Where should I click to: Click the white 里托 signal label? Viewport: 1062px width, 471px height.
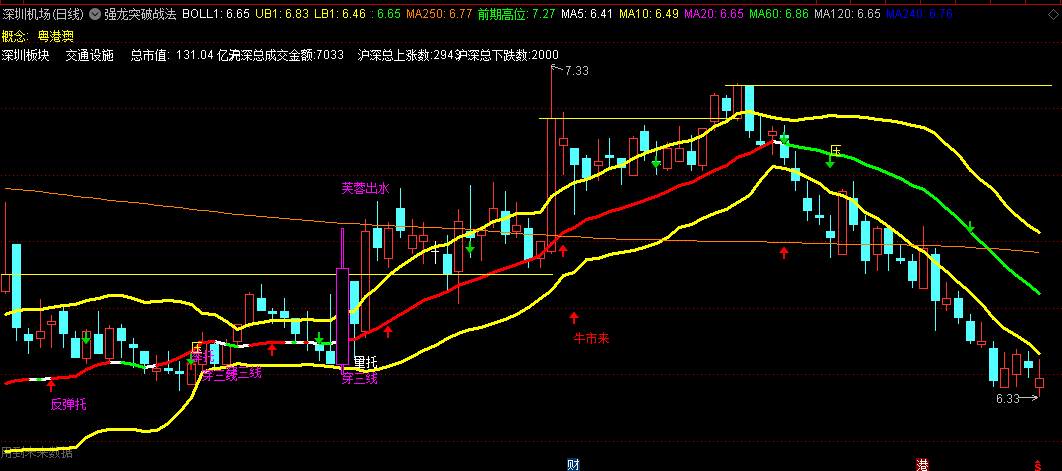(365, 363)
